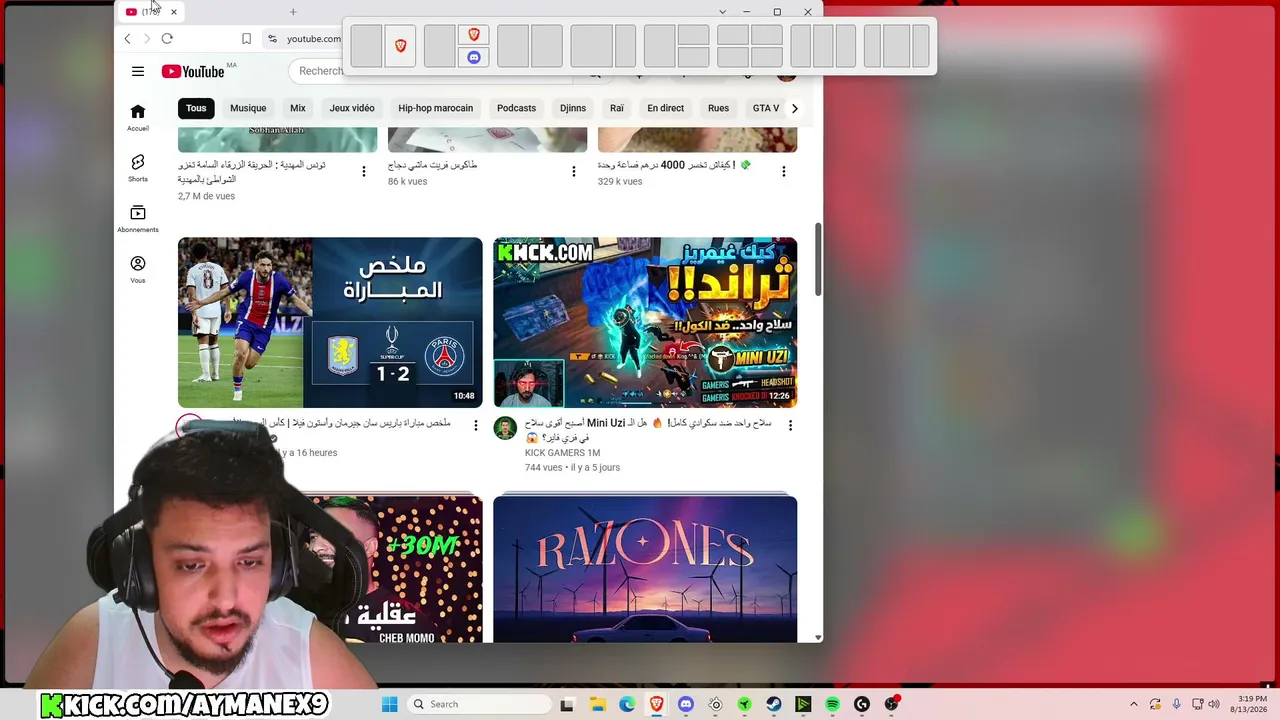Click the microphone icon in the system tray
Viewport: 1280px width, 720px height.
coord(1177,704)
